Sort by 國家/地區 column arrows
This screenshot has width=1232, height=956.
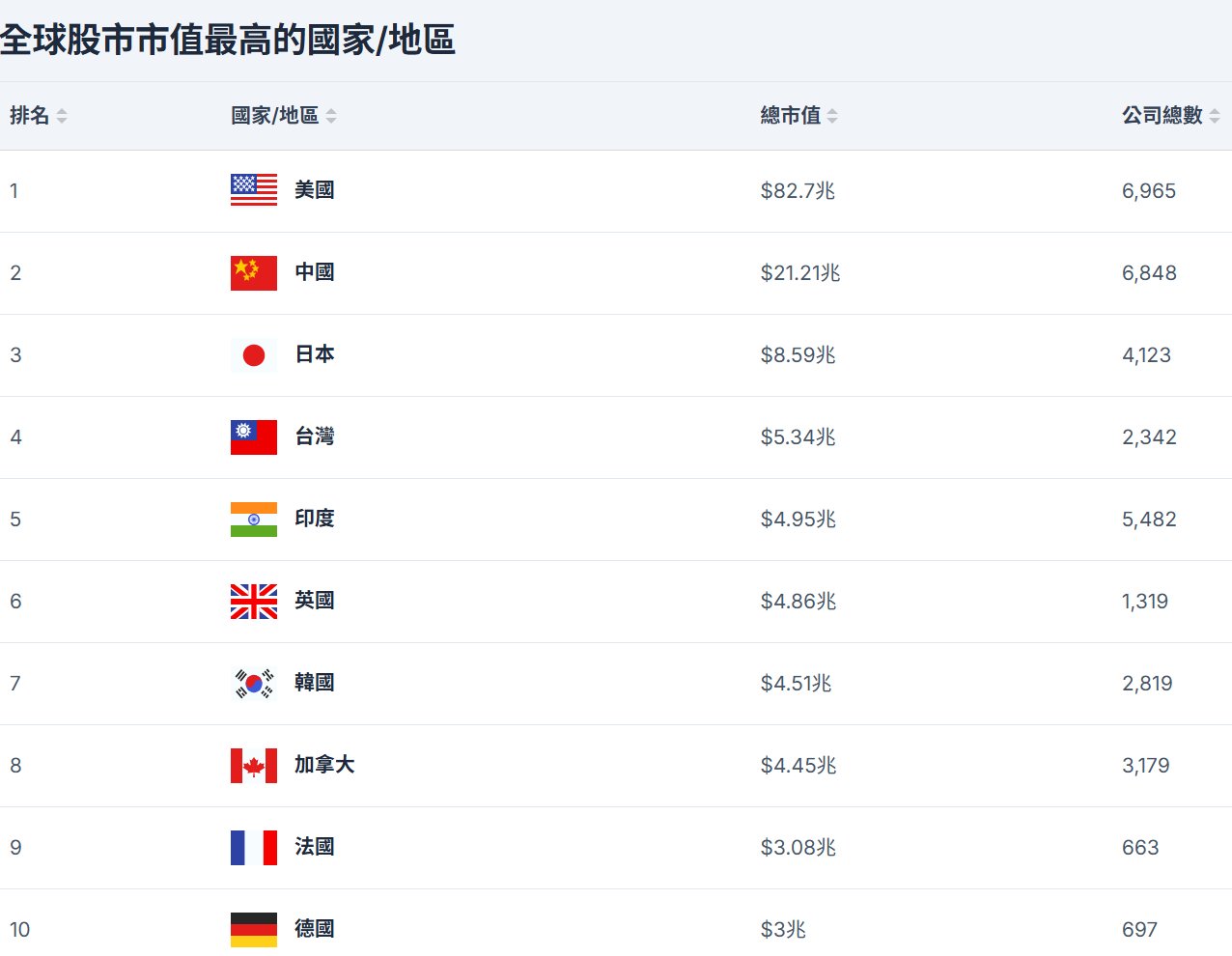(x=331, y=116)
